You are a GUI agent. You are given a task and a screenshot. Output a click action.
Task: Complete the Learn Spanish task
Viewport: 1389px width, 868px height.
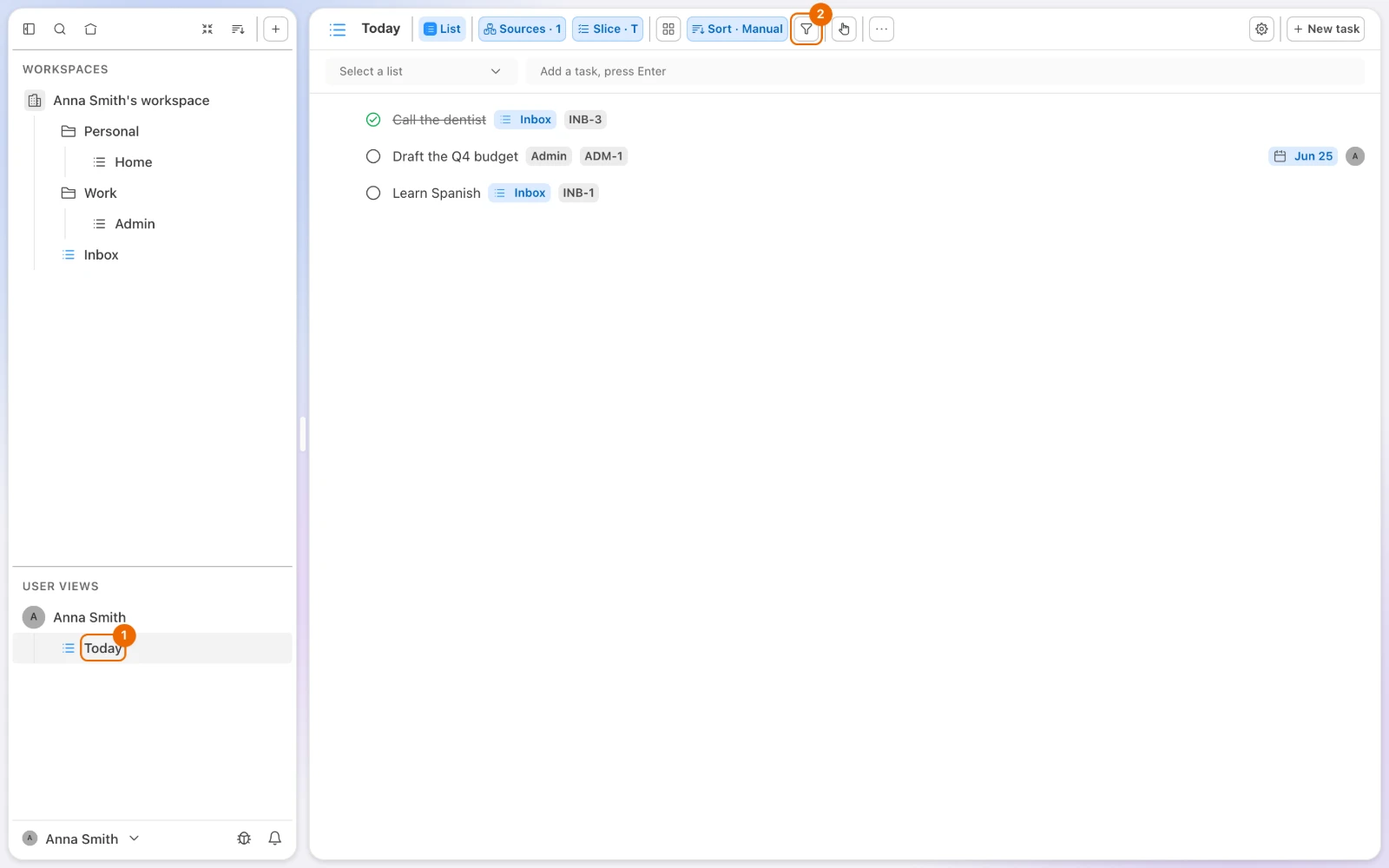point(373,193)
